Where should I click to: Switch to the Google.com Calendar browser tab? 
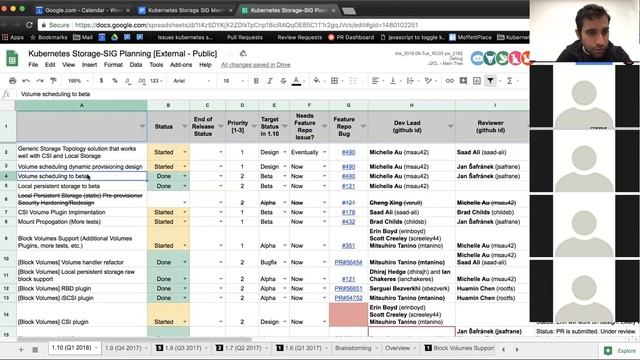tap(82, 10)
